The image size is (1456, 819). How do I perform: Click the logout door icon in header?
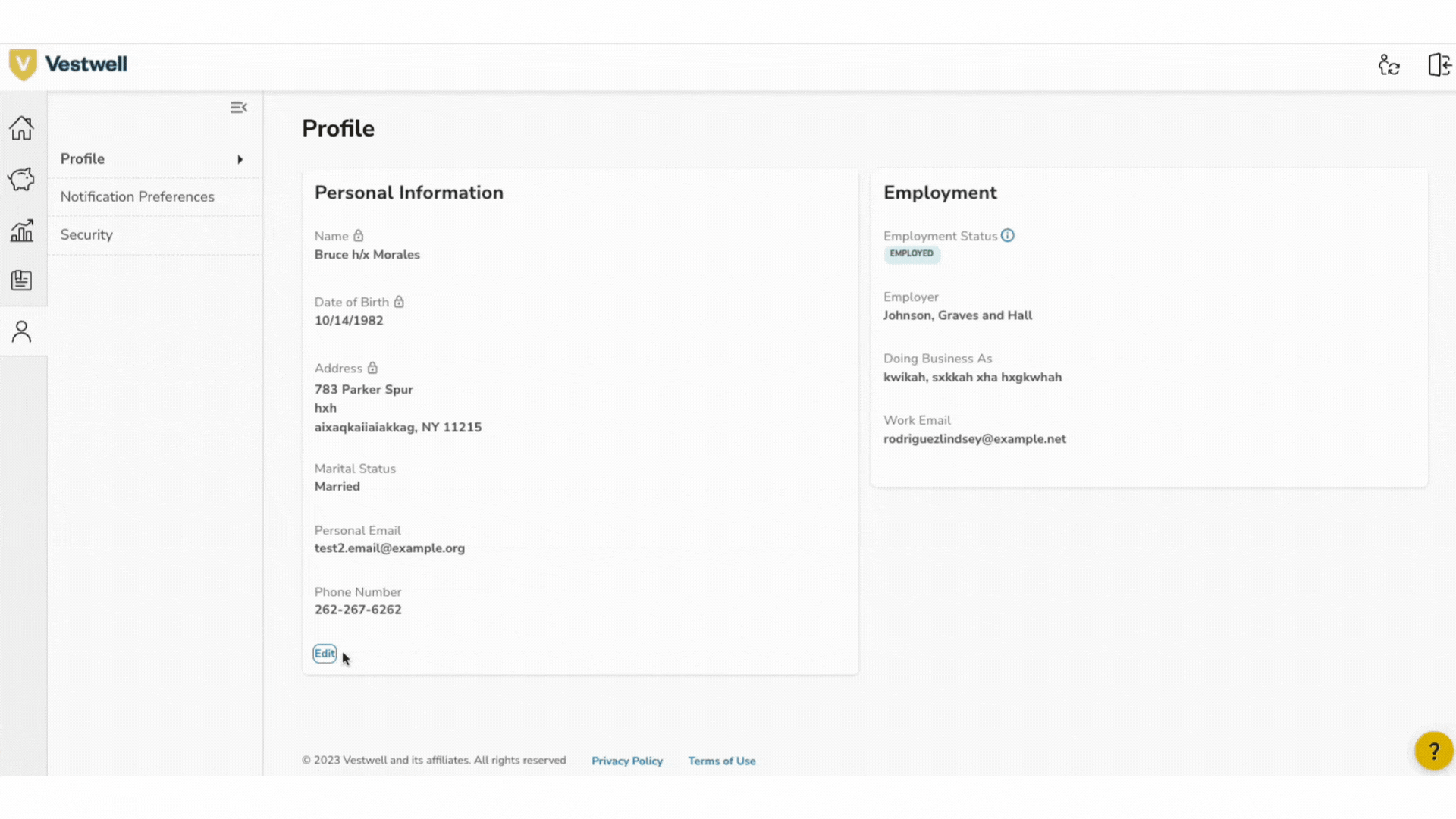[1439, 65]
